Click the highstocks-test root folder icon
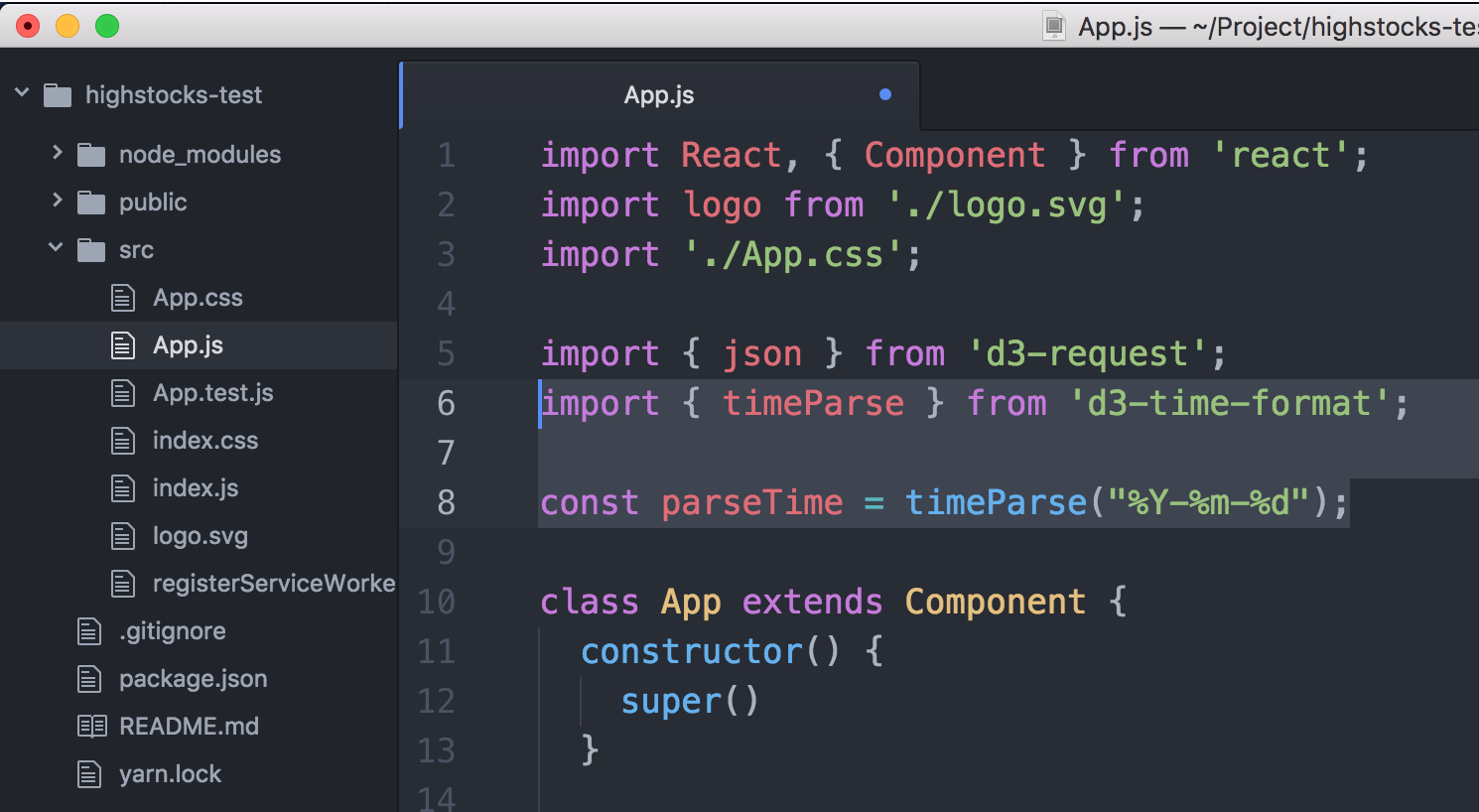 coord(58,95)
